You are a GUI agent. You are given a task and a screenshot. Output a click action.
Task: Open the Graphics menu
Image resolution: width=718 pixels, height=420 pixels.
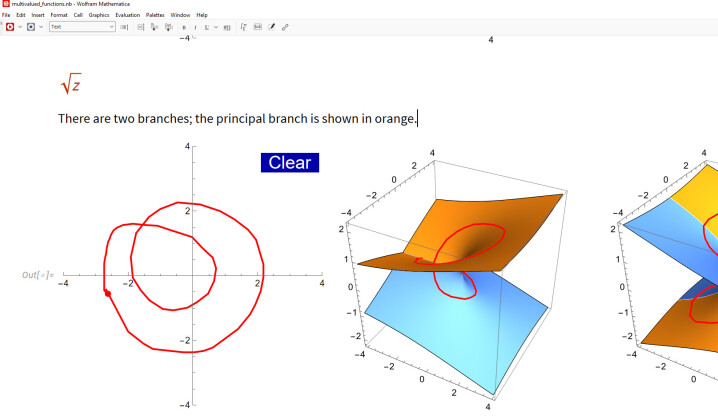99,15
